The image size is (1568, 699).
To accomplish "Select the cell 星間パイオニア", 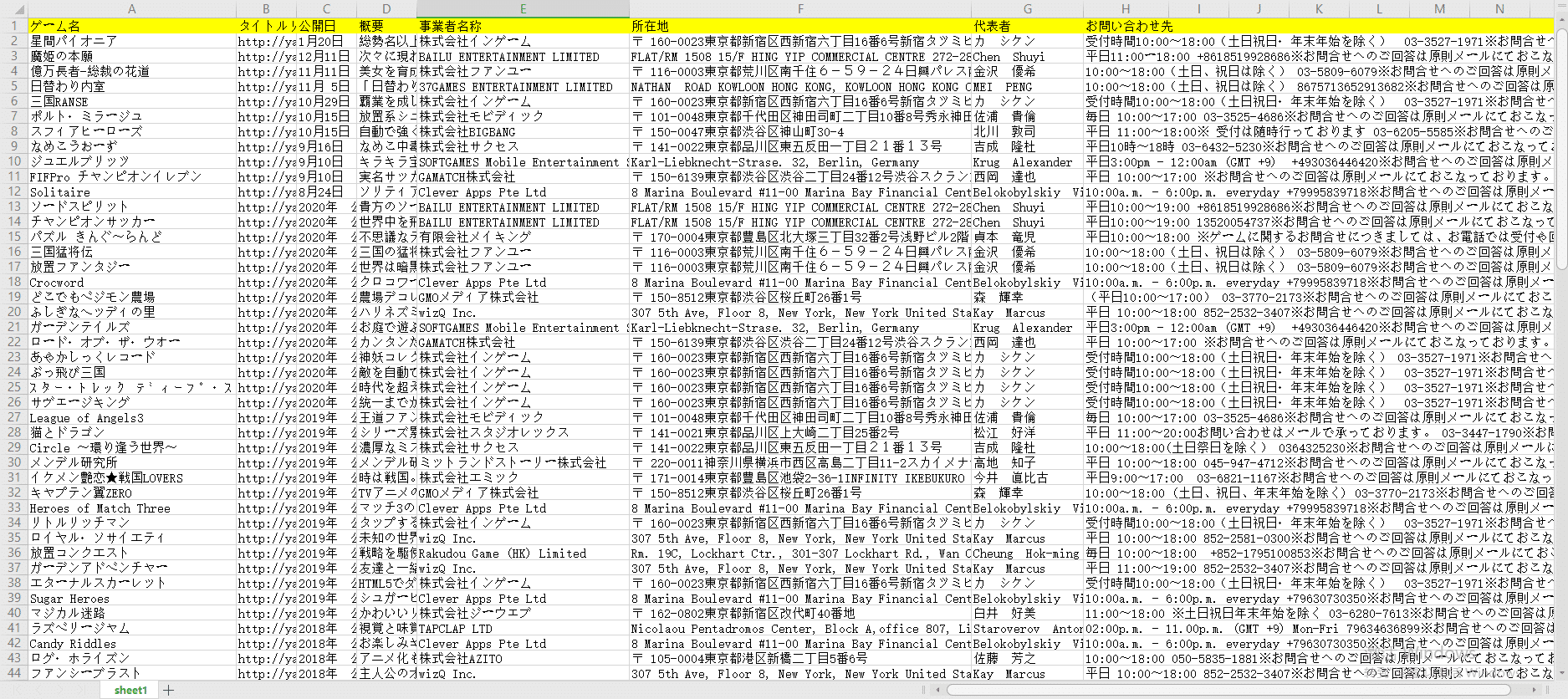I will pyautogui.click(x=132, y=41).
